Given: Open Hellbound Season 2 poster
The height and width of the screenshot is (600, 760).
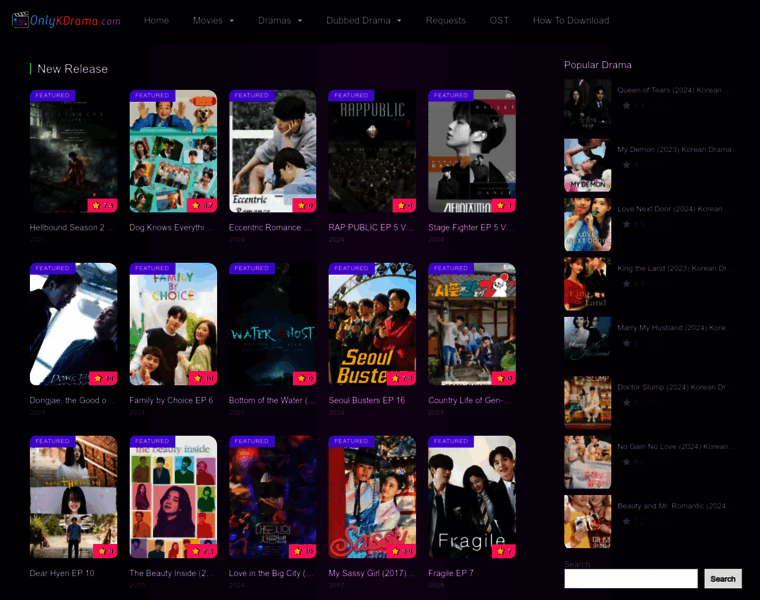Looking at the screenshot, I should 73,151.
